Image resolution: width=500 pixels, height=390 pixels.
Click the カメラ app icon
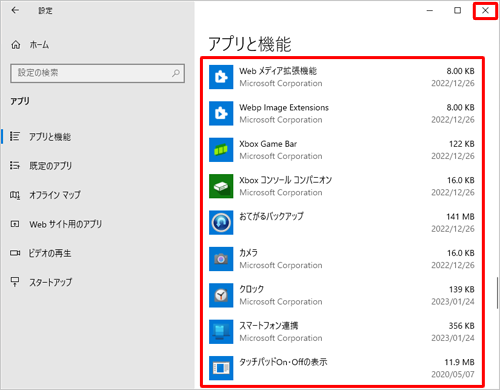tap(221, 259)
